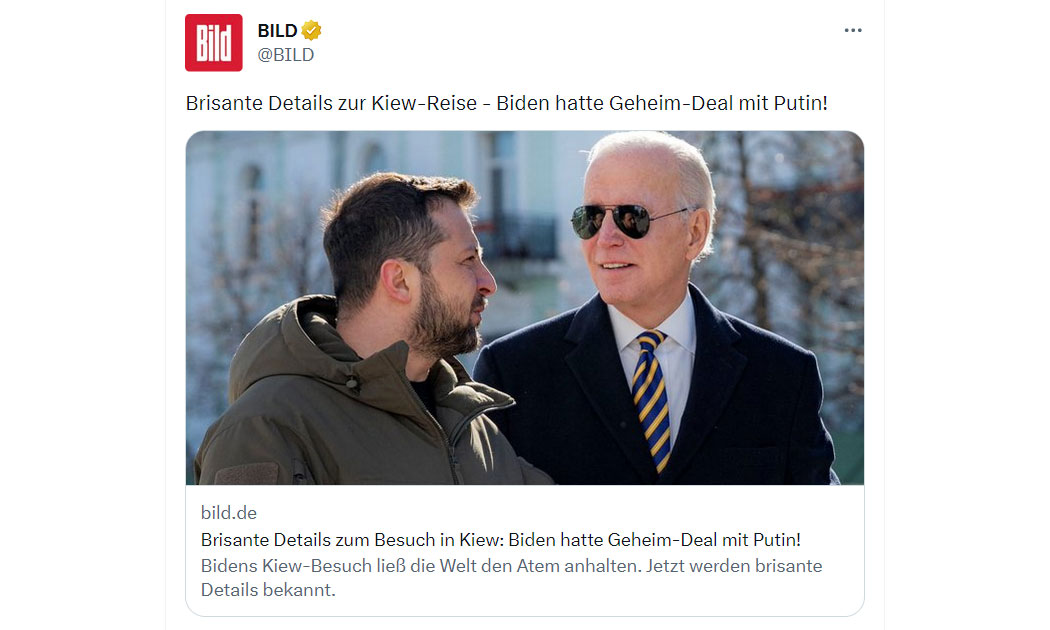Open the link card preview photo
This screenshot has height=630, width=1050.
click(x=524, y=307)
